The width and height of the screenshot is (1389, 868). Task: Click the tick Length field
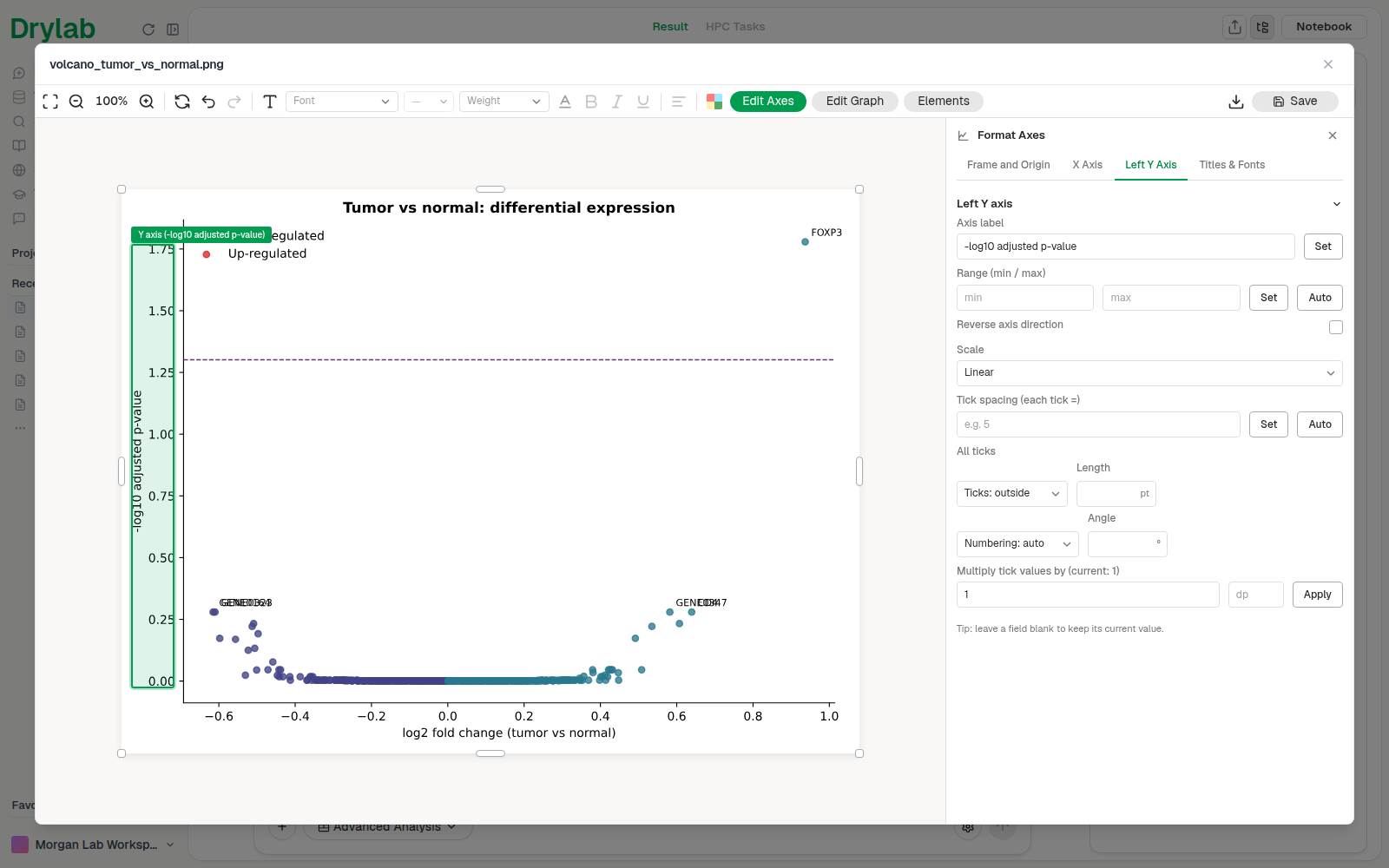1116,494
